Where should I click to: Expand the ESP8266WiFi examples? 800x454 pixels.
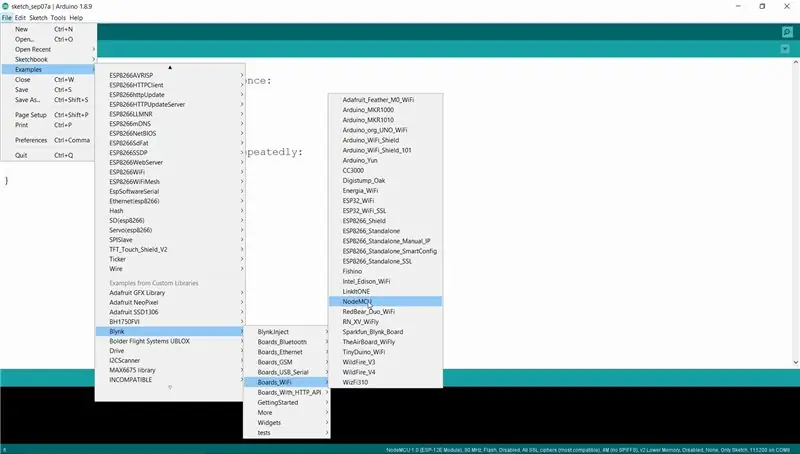[x=170, y=172]
